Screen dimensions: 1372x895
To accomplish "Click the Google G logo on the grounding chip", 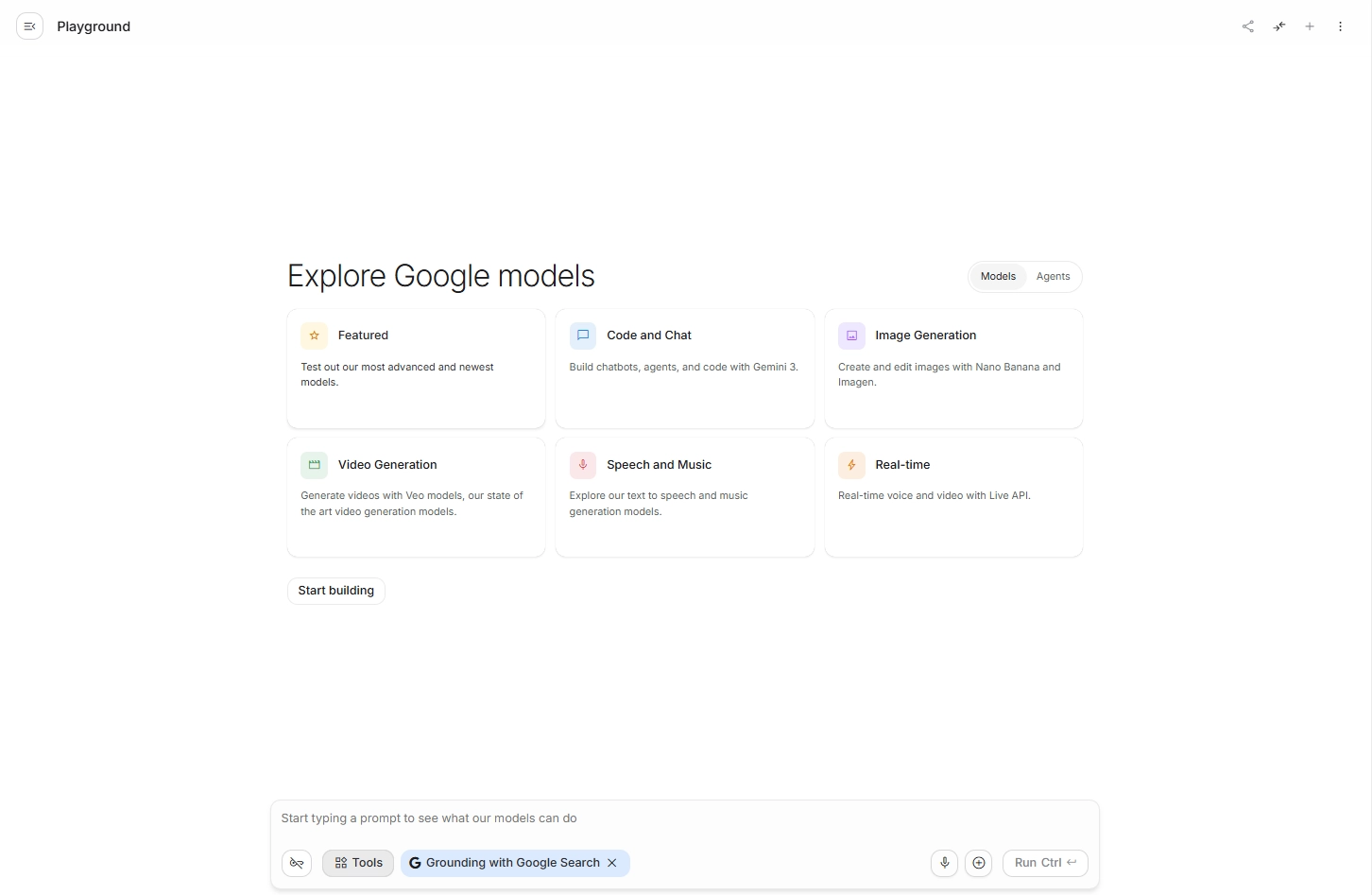I will (415, 863).
